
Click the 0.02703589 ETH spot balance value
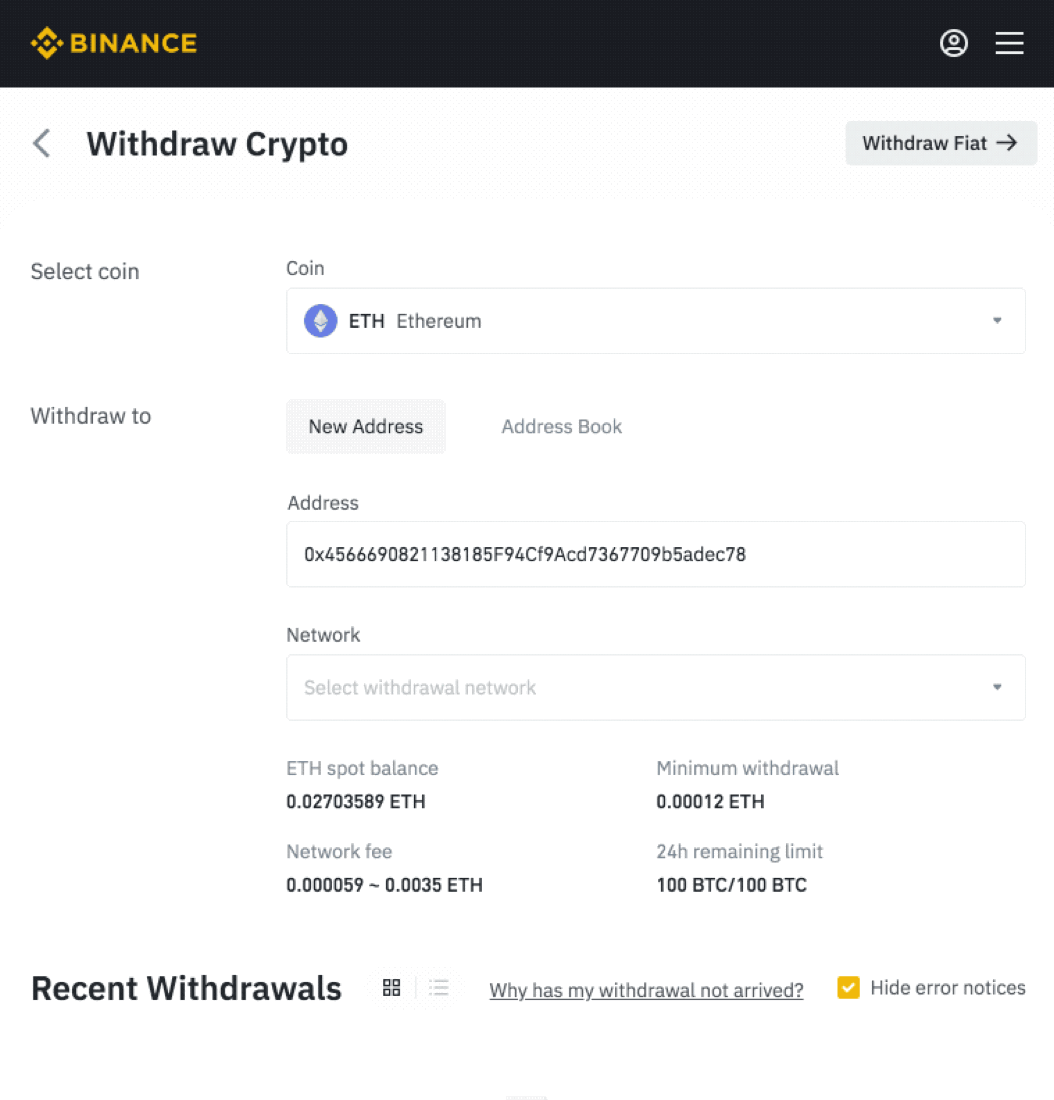coord(356,802)
